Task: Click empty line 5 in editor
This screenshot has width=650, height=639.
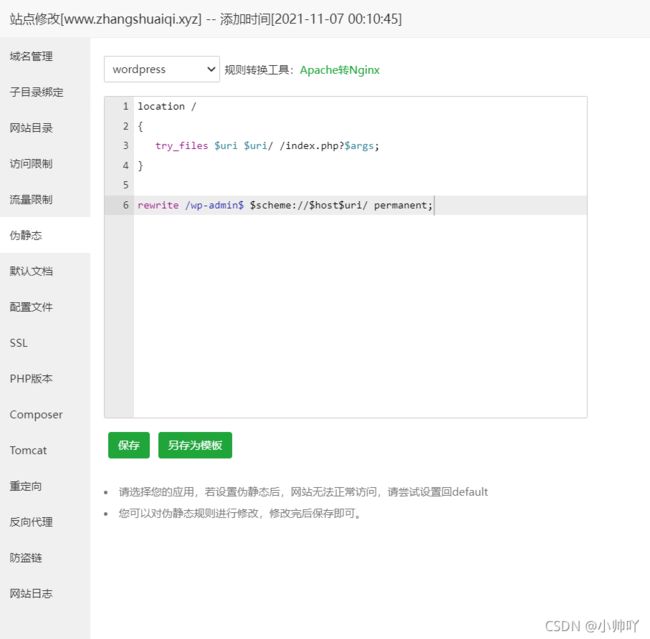Action: (x=360, y=185)
